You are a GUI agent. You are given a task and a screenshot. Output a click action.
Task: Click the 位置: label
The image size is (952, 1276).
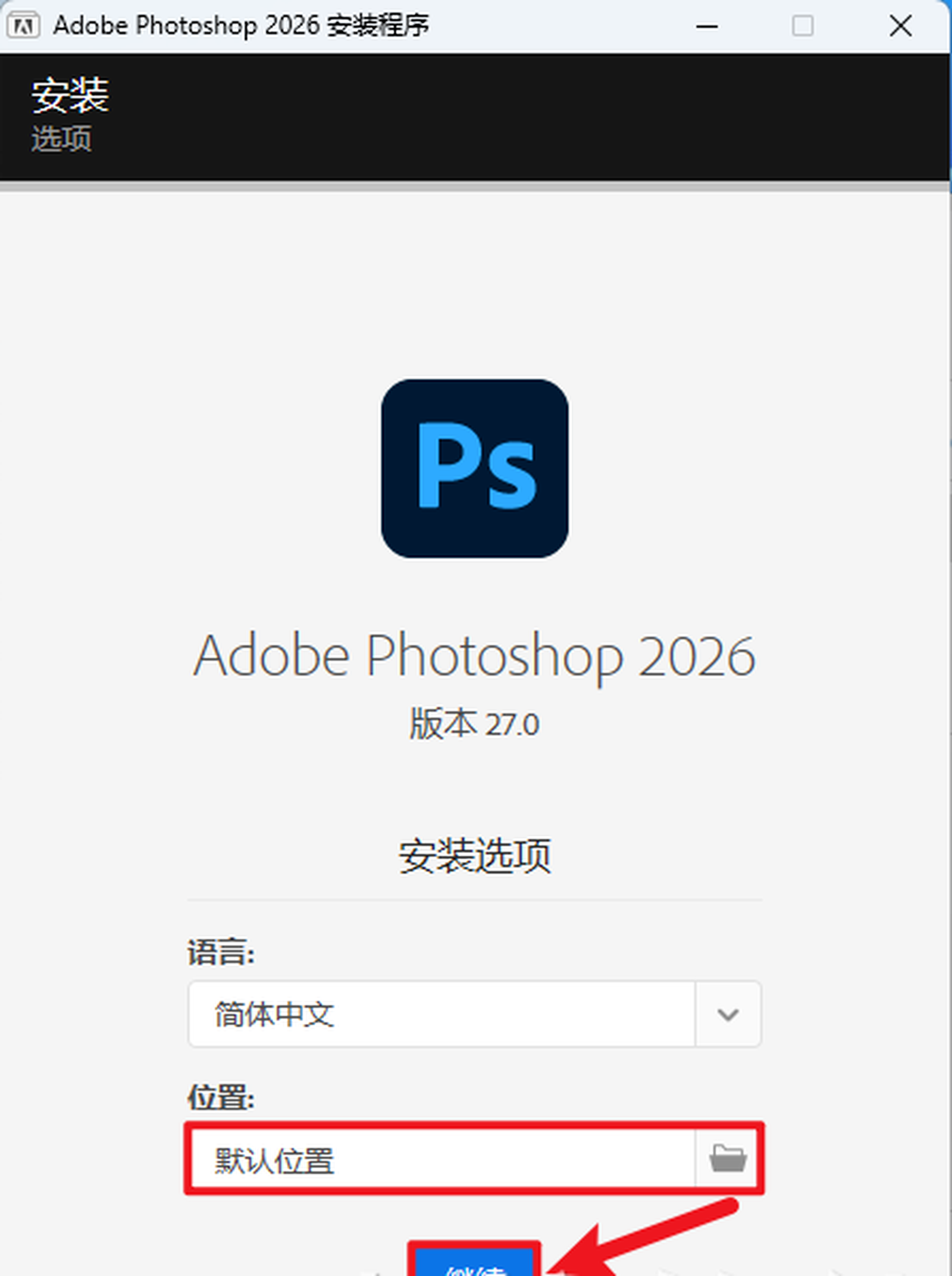pos(221,1096)
